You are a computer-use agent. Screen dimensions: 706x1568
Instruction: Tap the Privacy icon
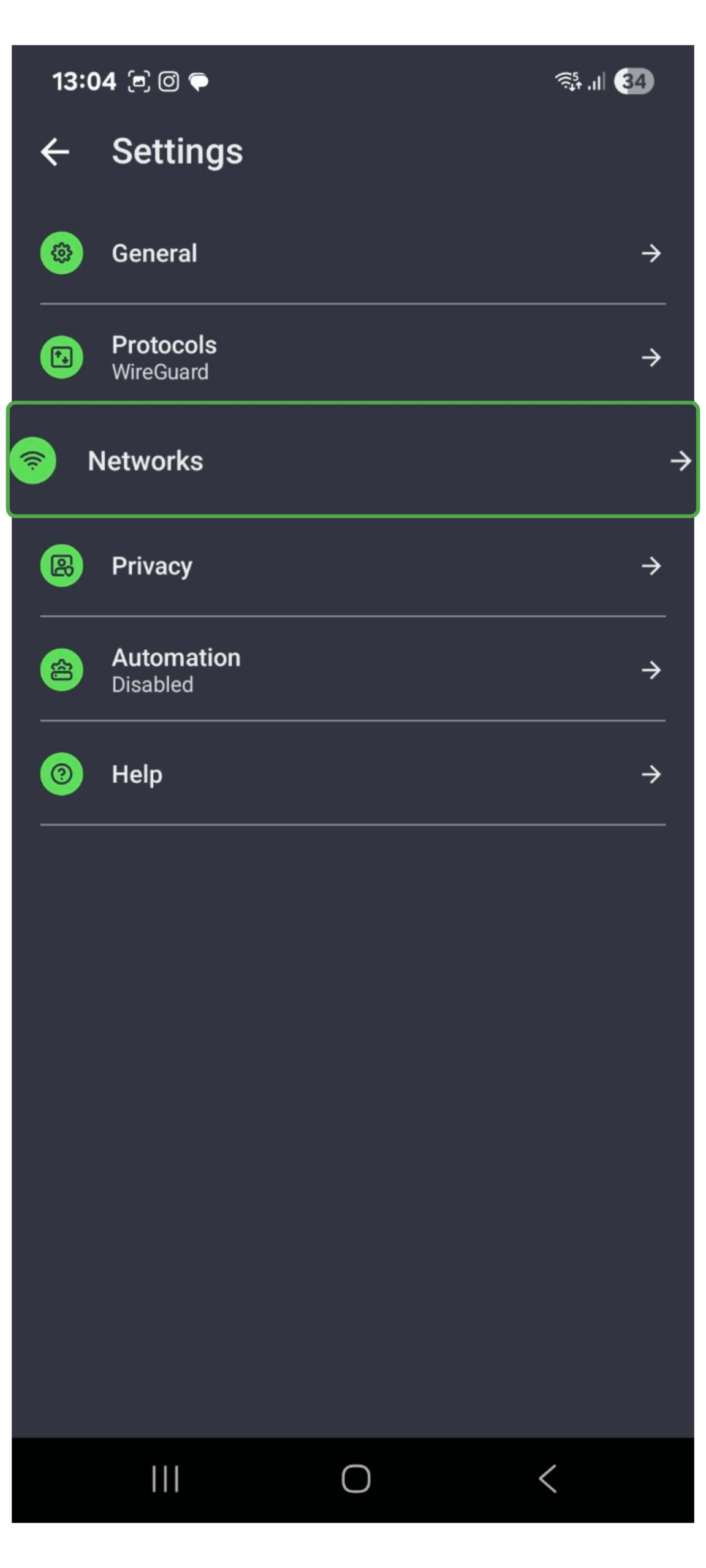[61, 565]
